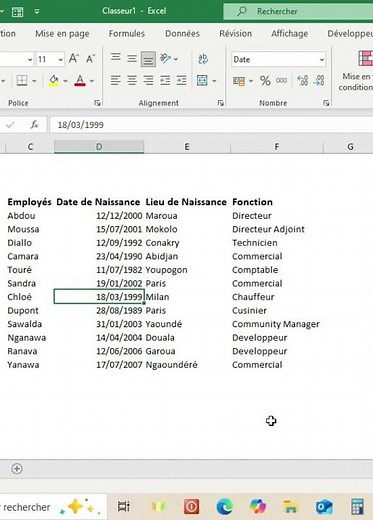The height and width of the screenshot is (520, 373).
Task: Open Alignement group dialog launcher
Action: [x=220, y=103]
